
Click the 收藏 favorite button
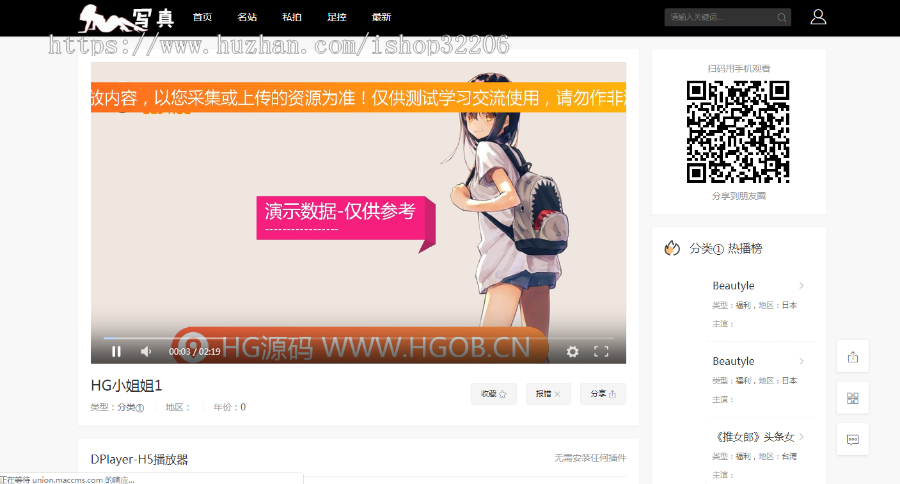(x=494, y=394)
